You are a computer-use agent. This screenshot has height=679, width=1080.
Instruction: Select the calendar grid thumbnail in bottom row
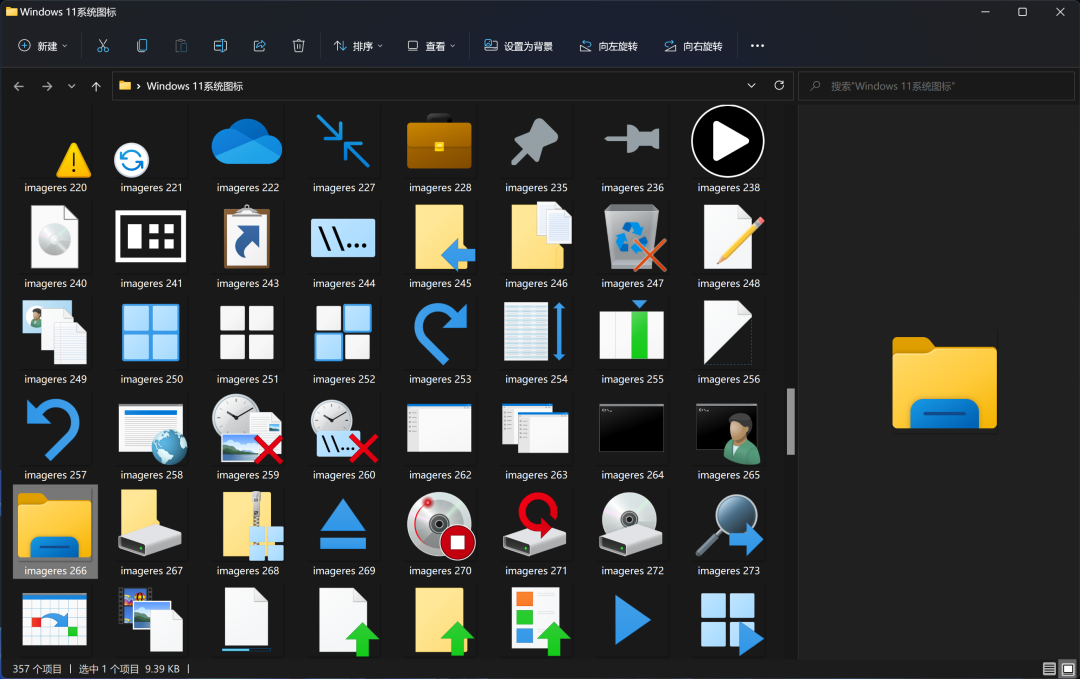(x=55, y=620)
